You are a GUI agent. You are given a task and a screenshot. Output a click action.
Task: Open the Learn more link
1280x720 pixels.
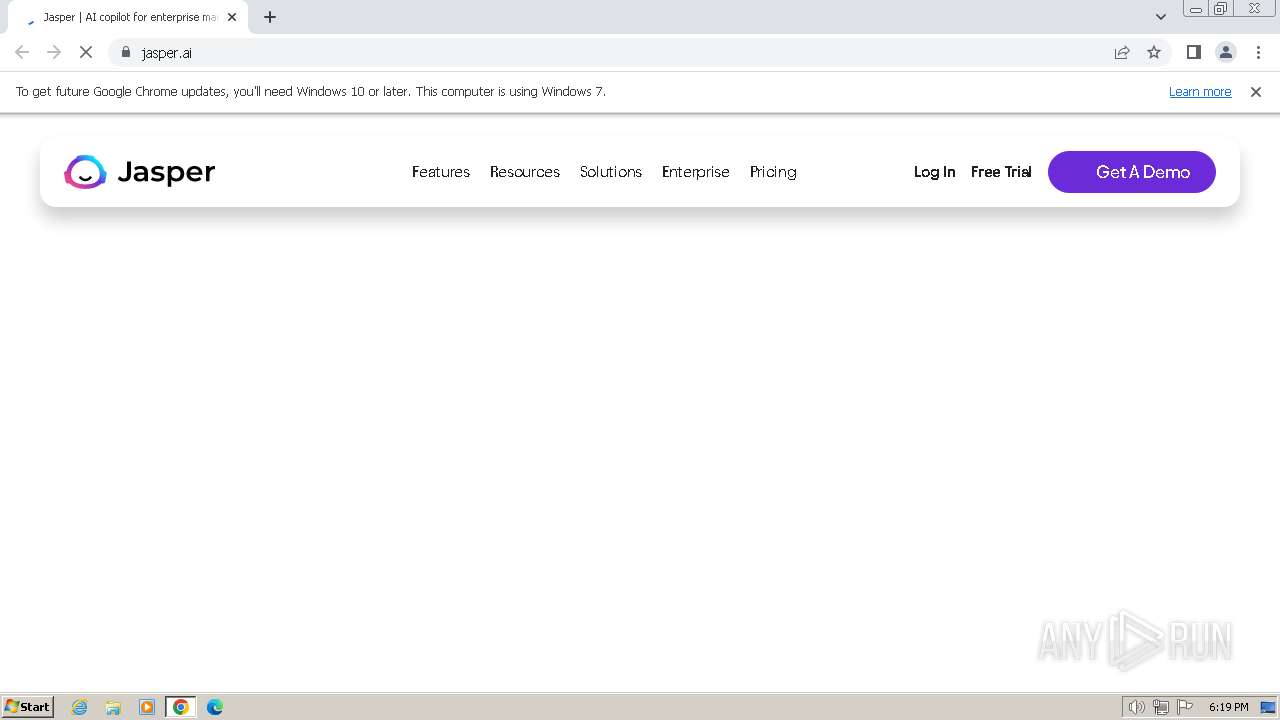click(1200, 91)
